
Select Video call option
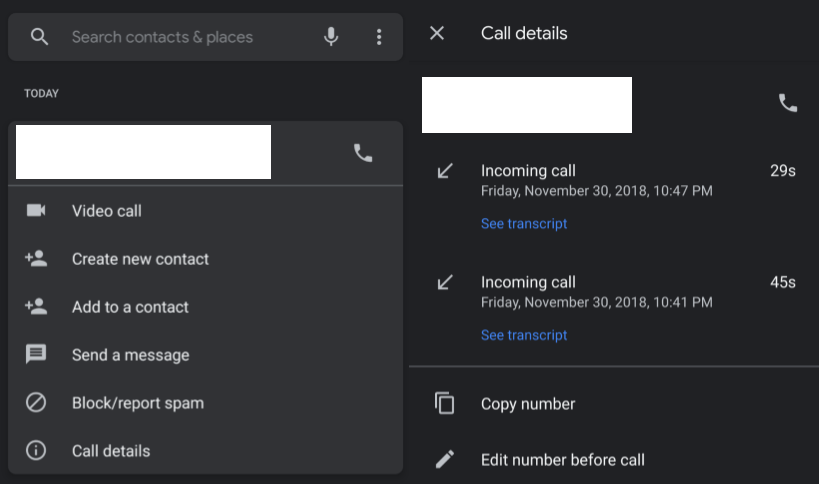pos(107,211)
